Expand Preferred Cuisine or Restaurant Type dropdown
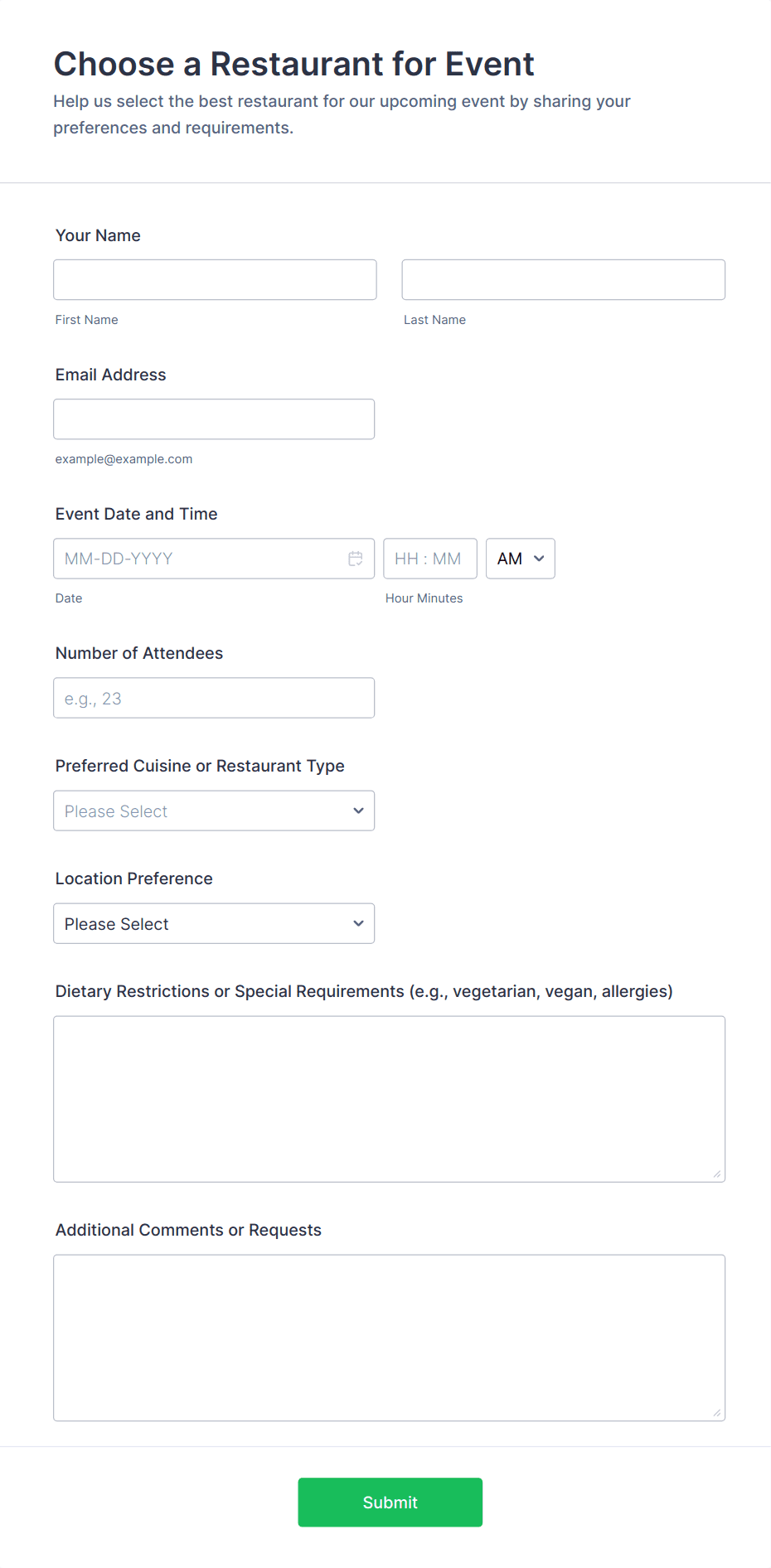The width and height of the screenshot is (771, 1568). click(x=214, y=811)
